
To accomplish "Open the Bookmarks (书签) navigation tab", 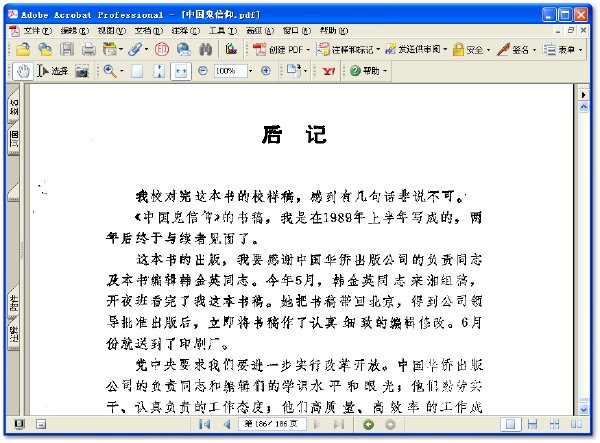I will (x=13, y=107).
